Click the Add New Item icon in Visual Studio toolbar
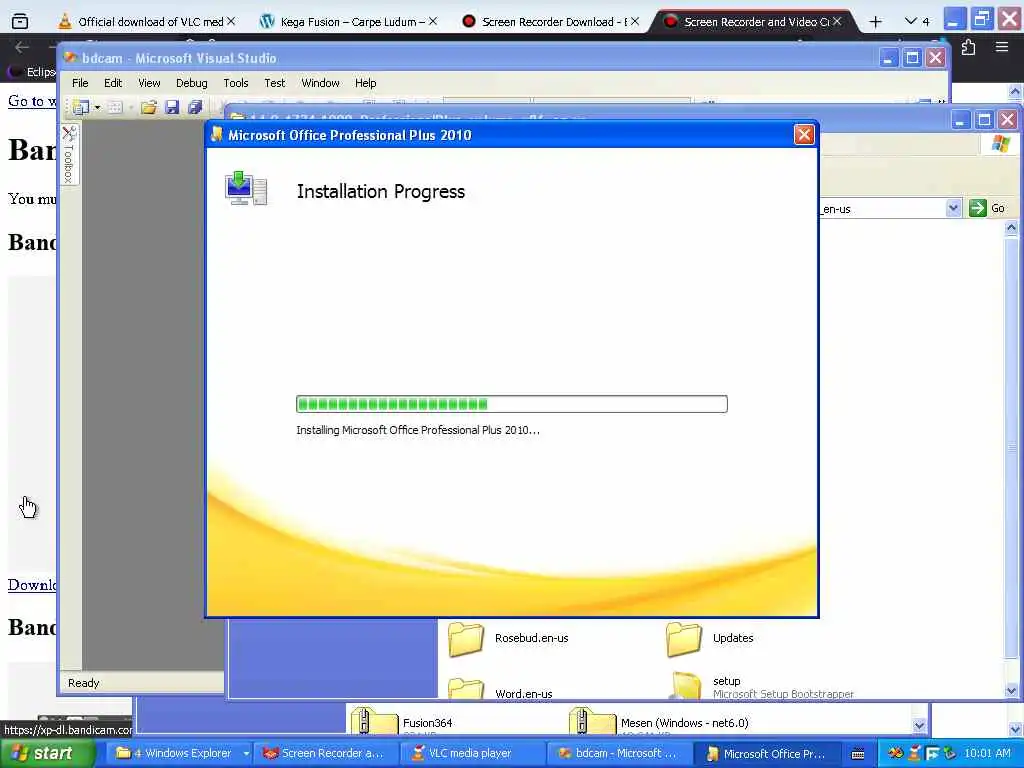The image size is (1024, 768). 115,107
